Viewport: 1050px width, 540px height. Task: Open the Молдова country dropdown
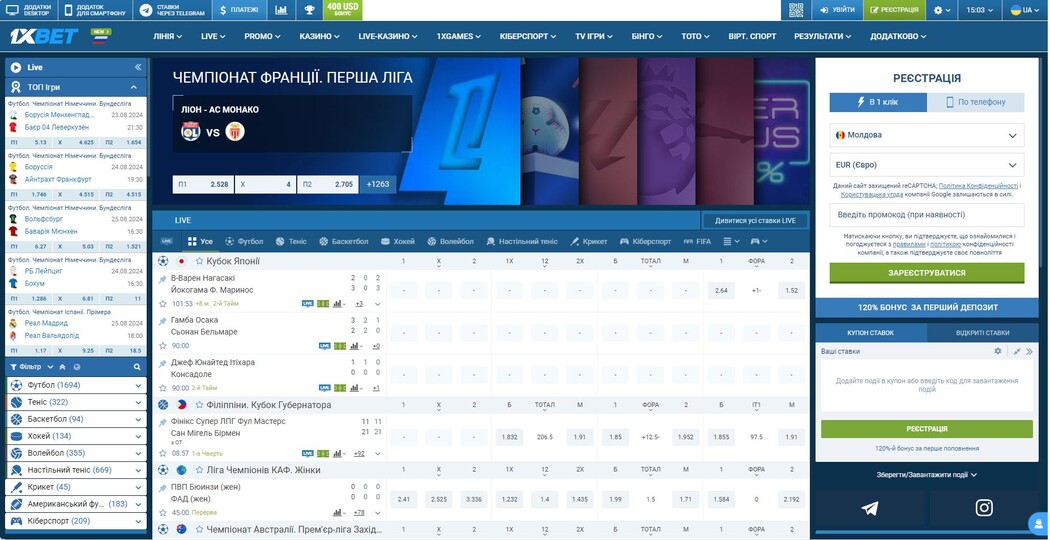[x=926, y=135]
